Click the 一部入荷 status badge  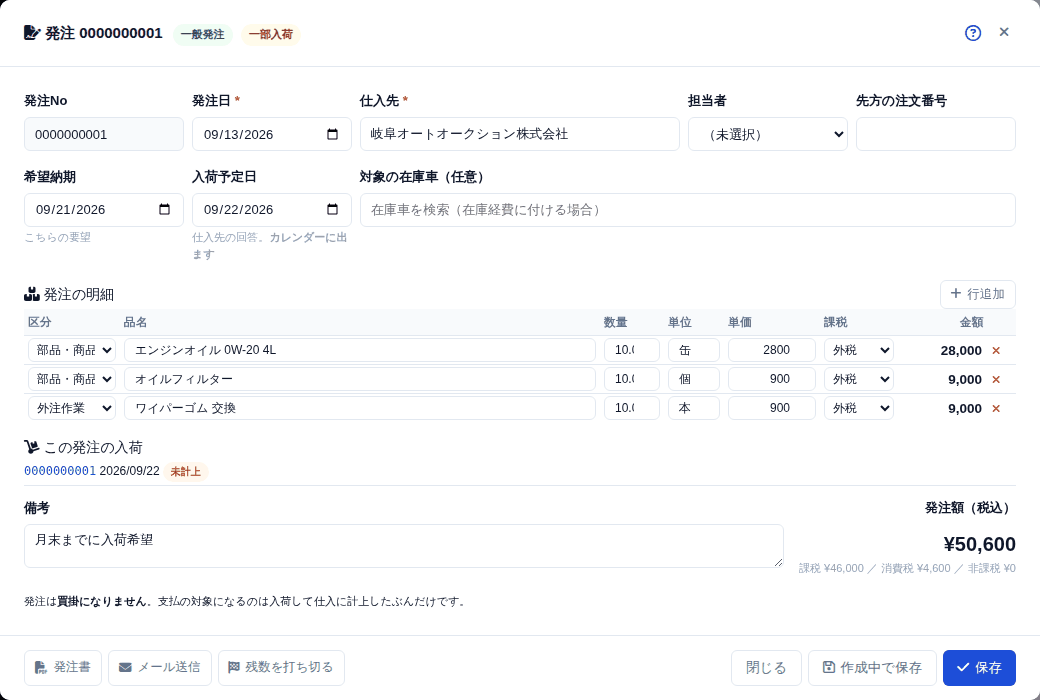pyautogui.click(x=271, y=35)
